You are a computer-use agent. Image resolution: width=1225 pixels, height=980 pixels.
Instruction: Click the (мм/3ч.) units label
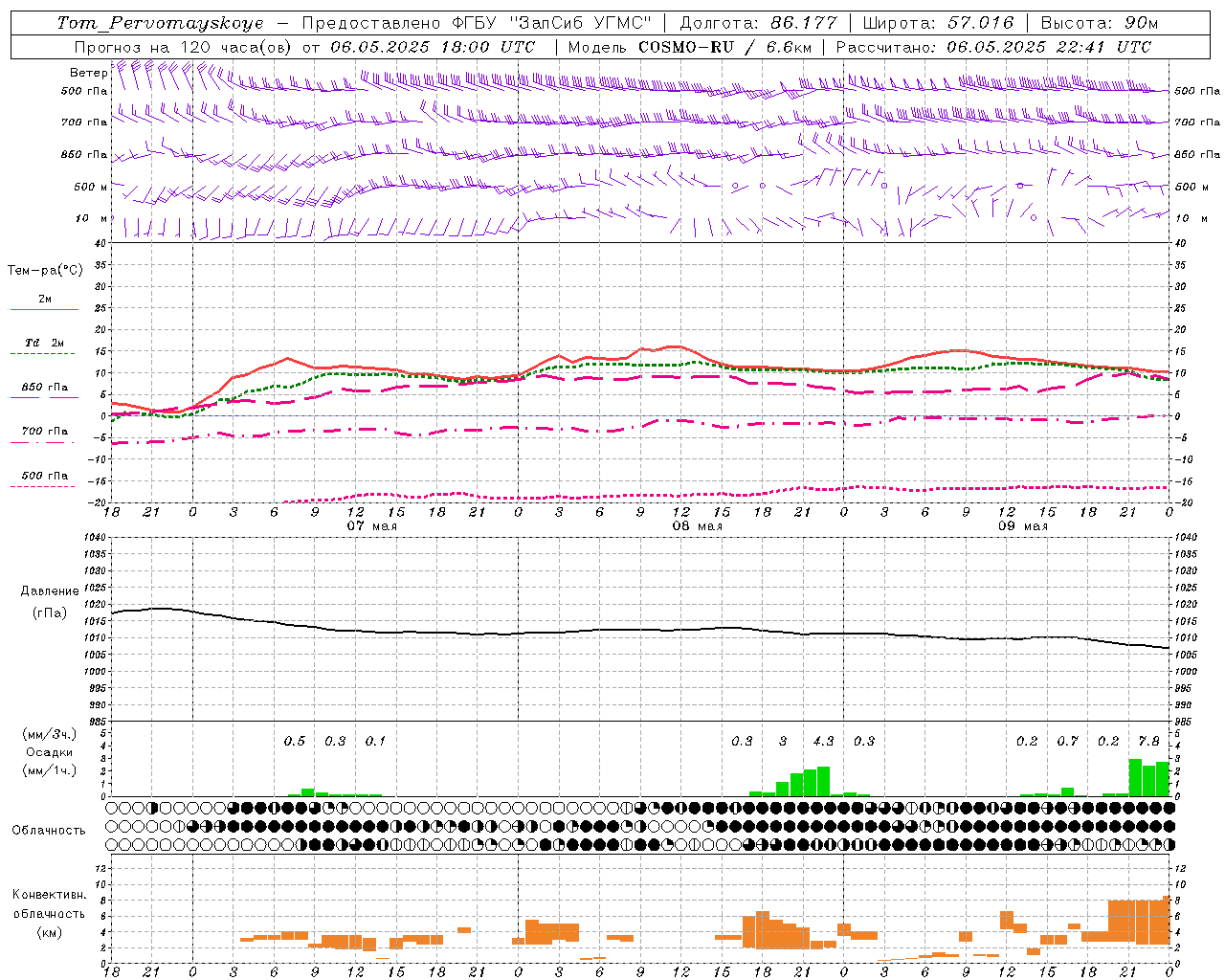(50, 734)
